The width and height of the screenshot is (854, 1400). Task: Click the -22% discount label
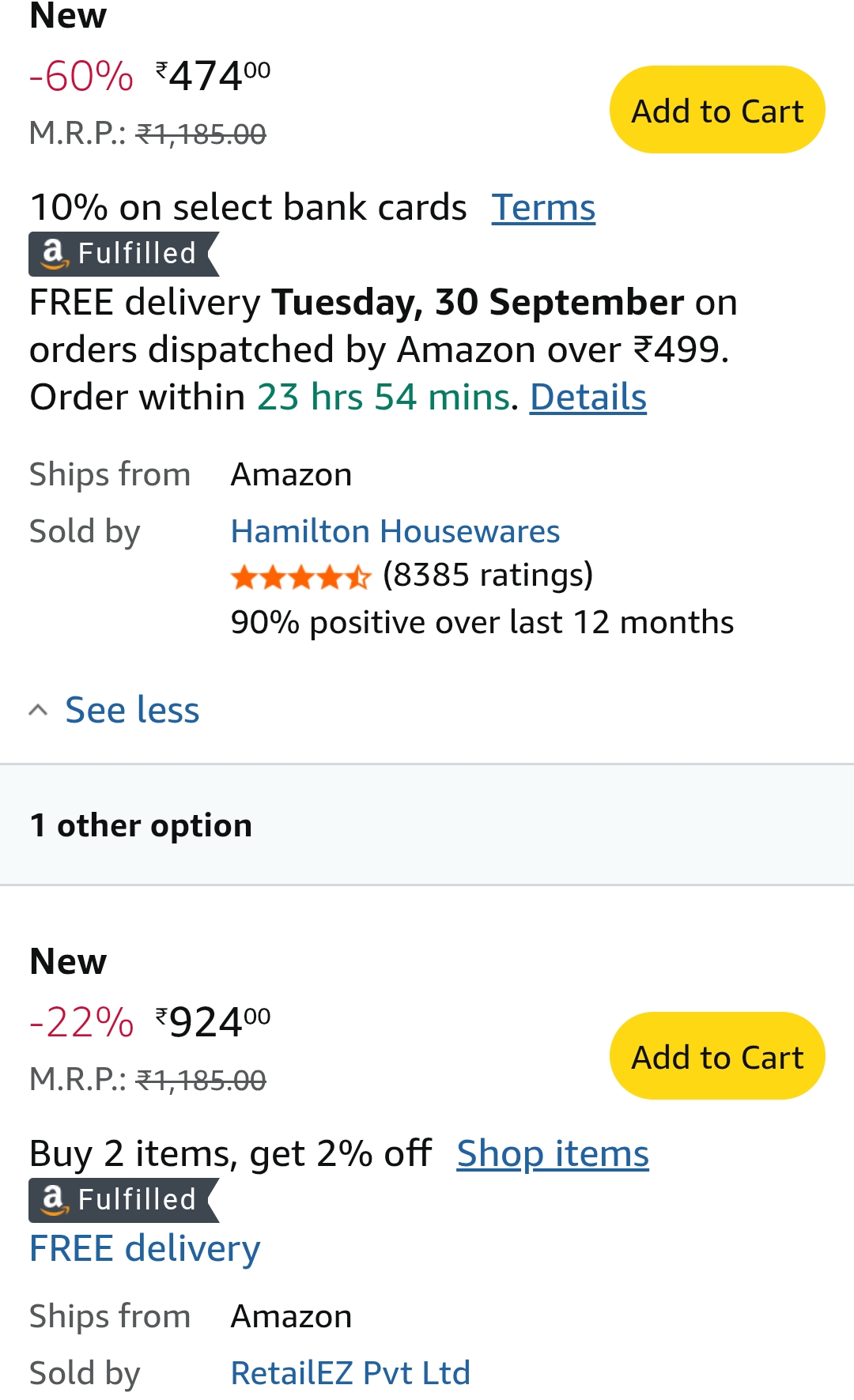pyautogui.click(x=81, y=1023)
